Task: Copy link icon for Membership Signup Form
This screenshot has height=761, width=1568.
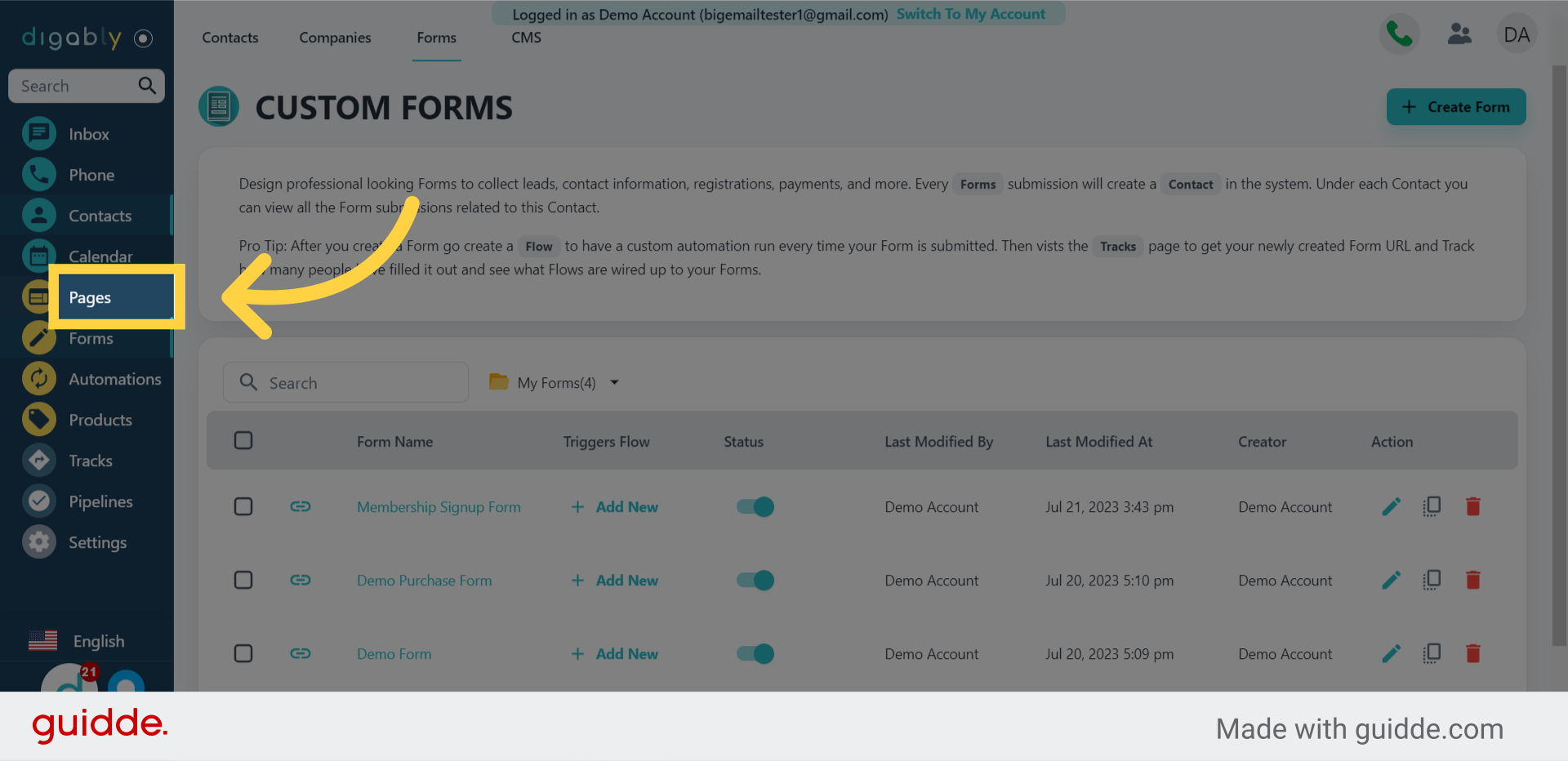Action: click(x=301, y=507)
